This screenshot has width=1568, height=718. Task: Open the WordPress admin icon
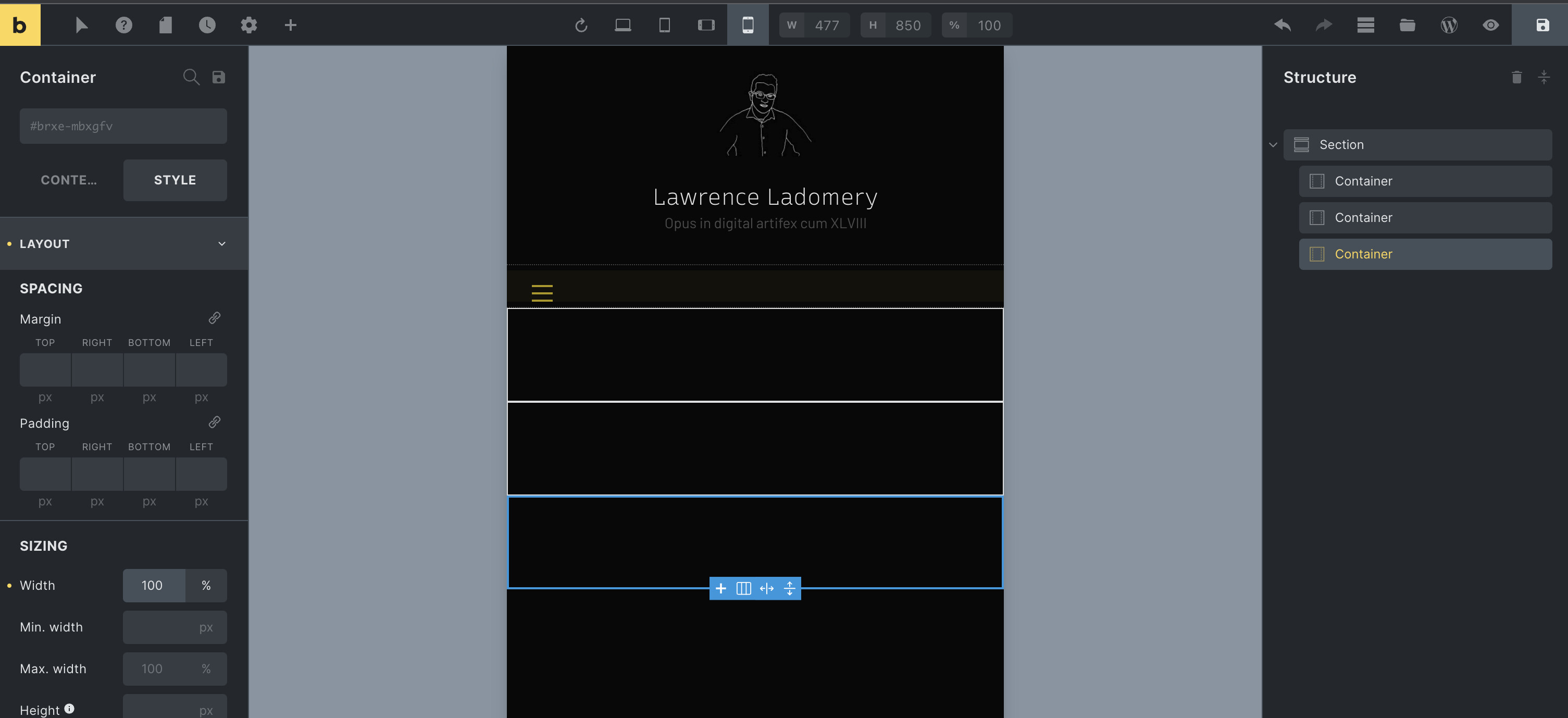coord(1449,25)
